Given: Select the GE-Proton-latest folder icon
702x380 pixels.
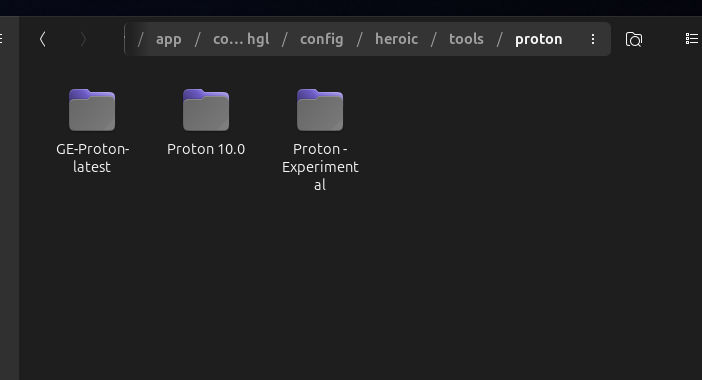Looking at the screenshot, I should click(x=92, y=110).
